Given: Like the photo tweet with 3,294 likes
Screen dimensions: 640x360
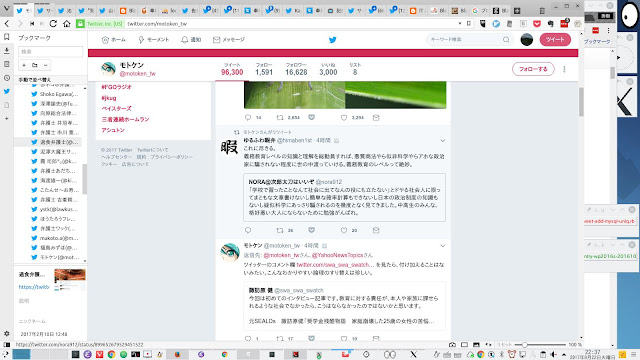Looking at the screenshot, I should point(344,118).
